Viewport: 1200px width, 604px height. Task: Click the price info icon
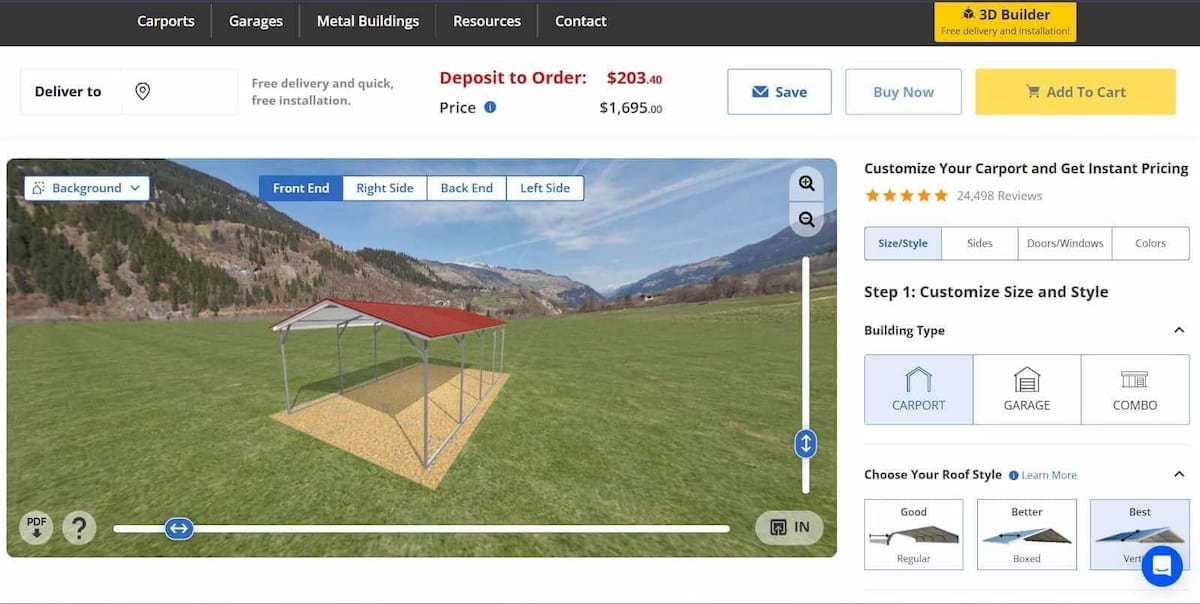pos(490,107)
